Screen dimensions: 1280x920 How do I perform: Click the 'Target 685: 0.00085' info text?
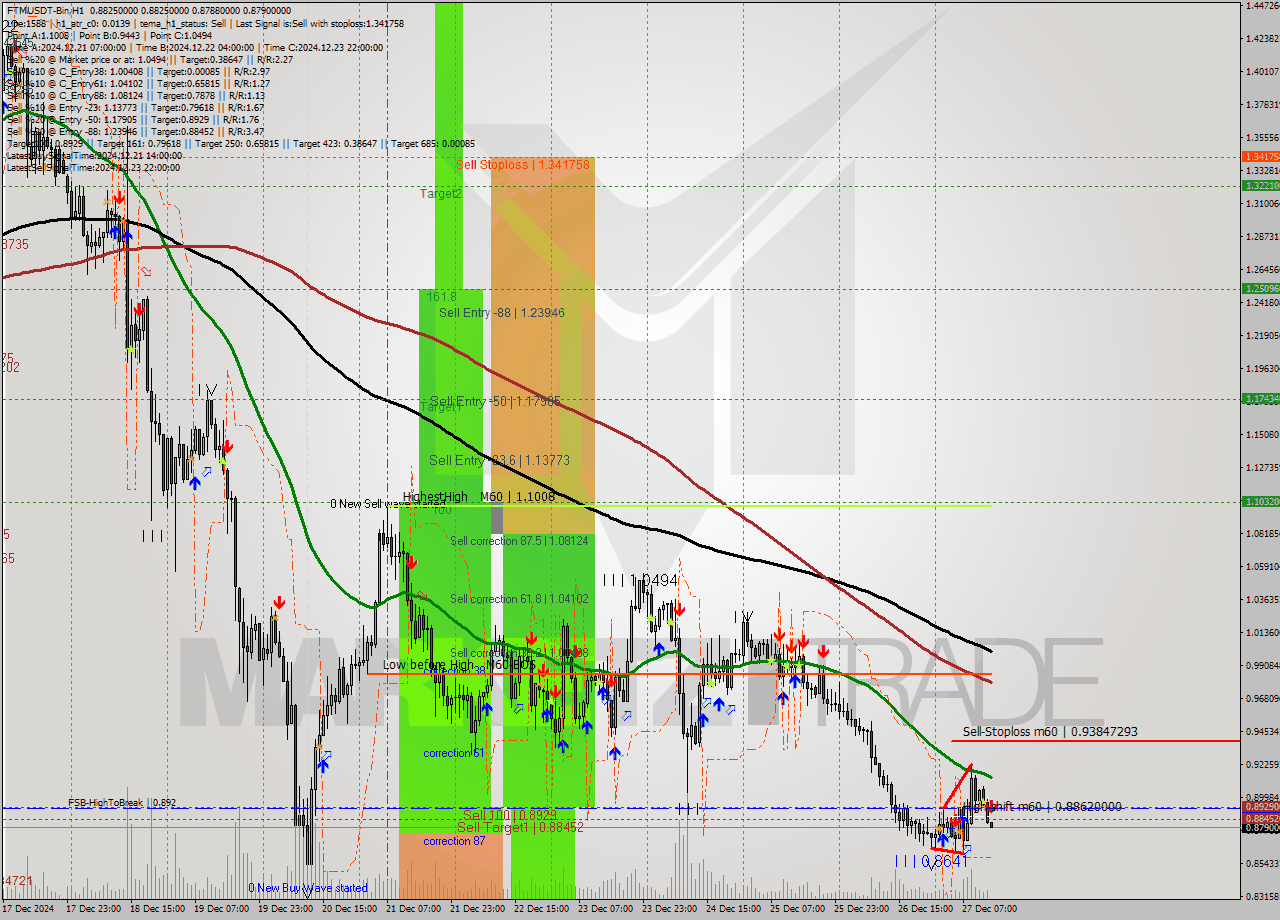tap(433, 143)
